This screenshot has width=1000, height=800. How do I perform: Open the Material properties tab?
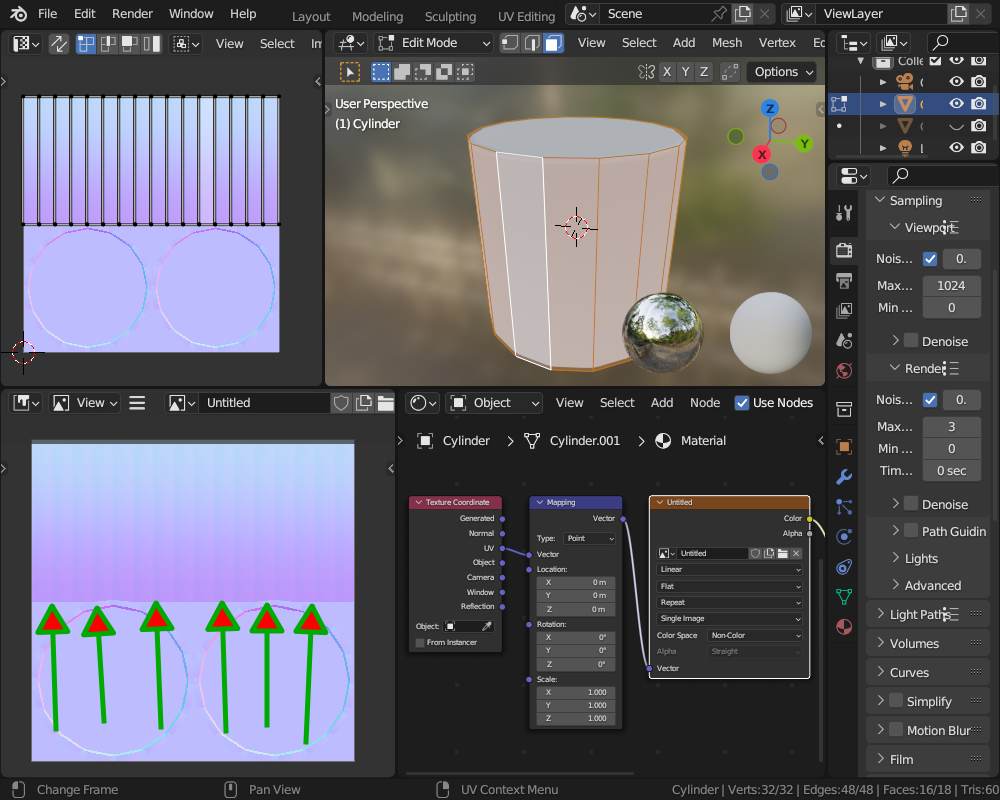coord(844,626)
